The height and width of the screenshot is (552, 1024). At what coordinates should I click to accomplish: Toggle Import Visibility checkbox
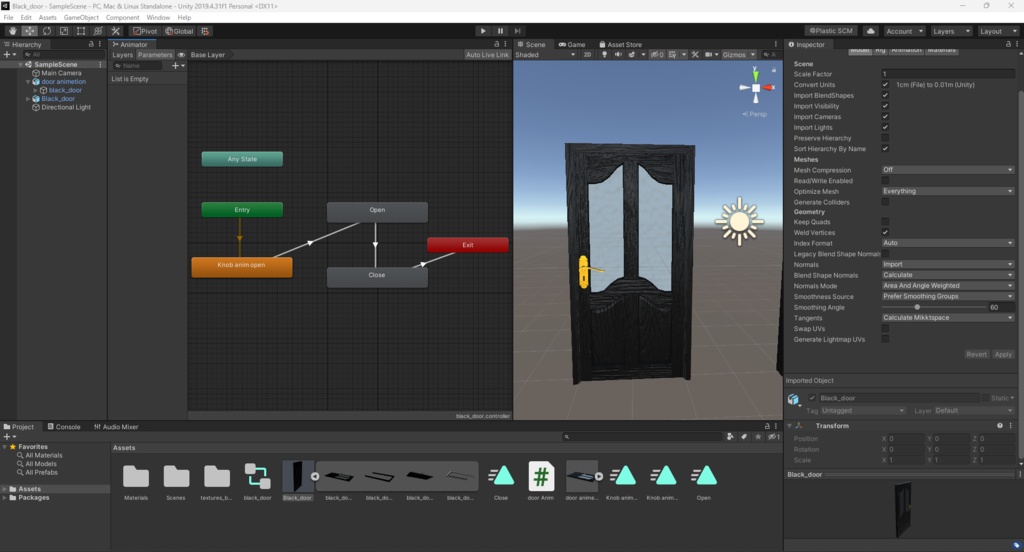885,106
